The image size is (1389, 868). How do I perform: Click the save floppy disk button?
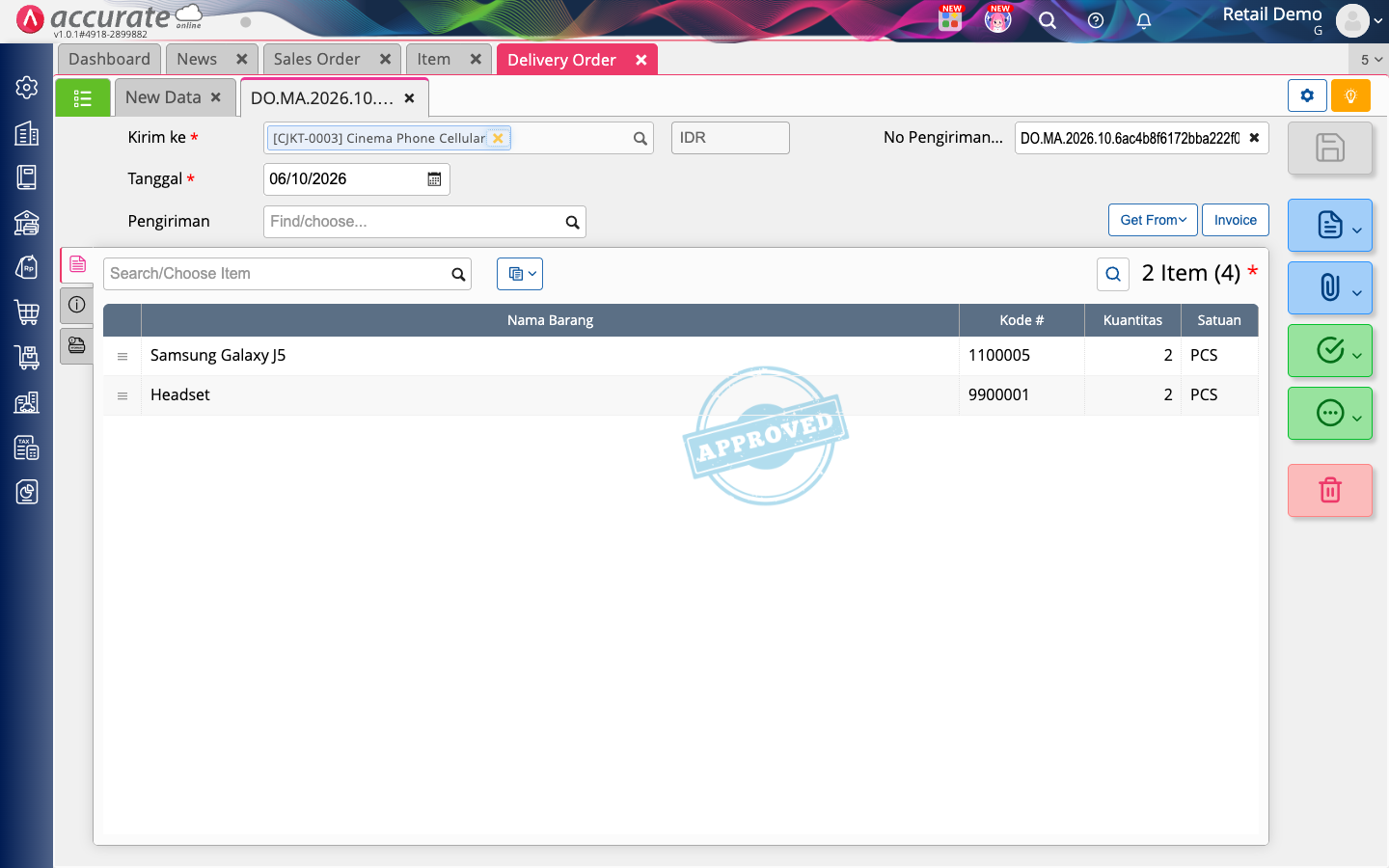click(1330, 148)
